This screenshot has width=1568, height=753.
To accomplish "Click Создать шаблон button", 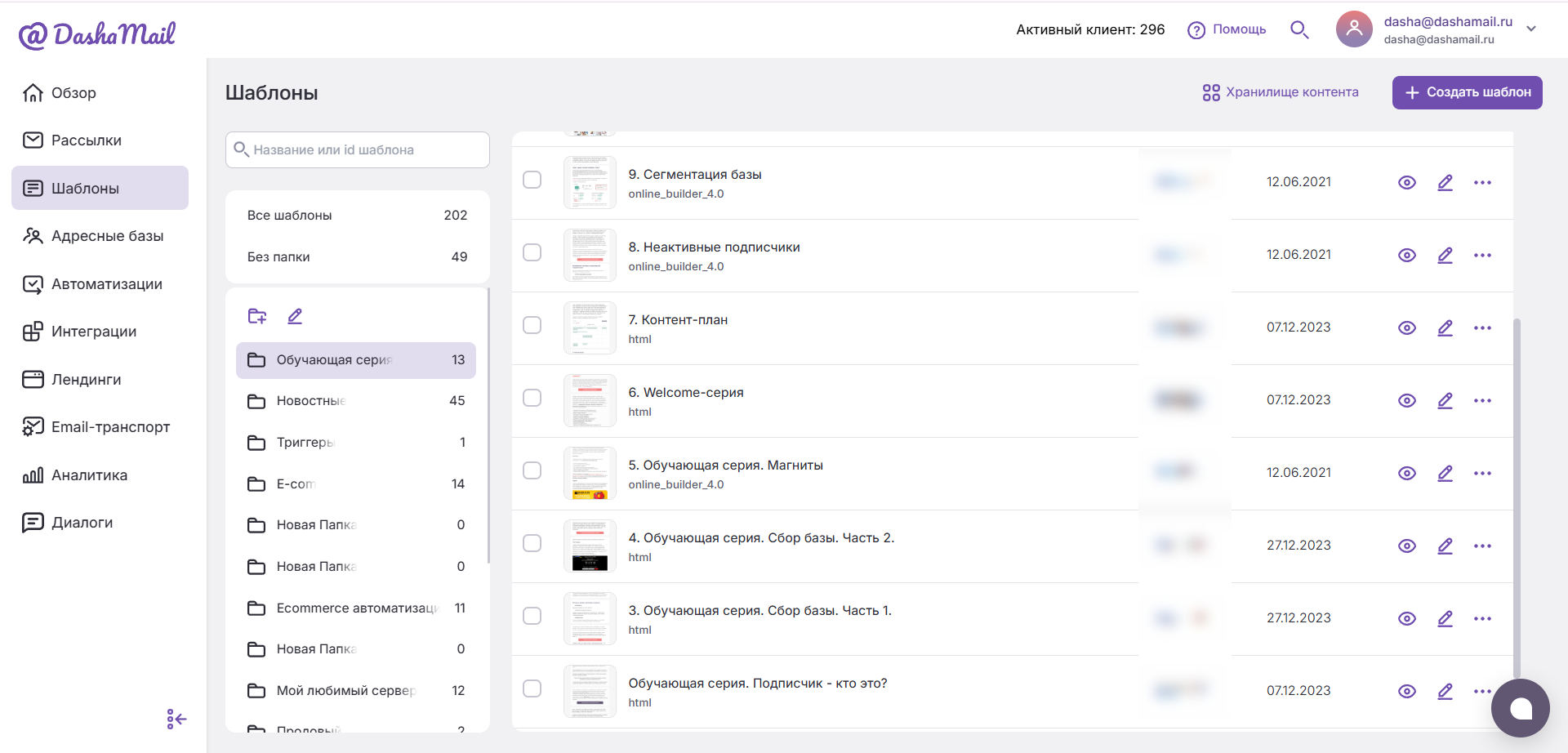I will pos(1468,92).
